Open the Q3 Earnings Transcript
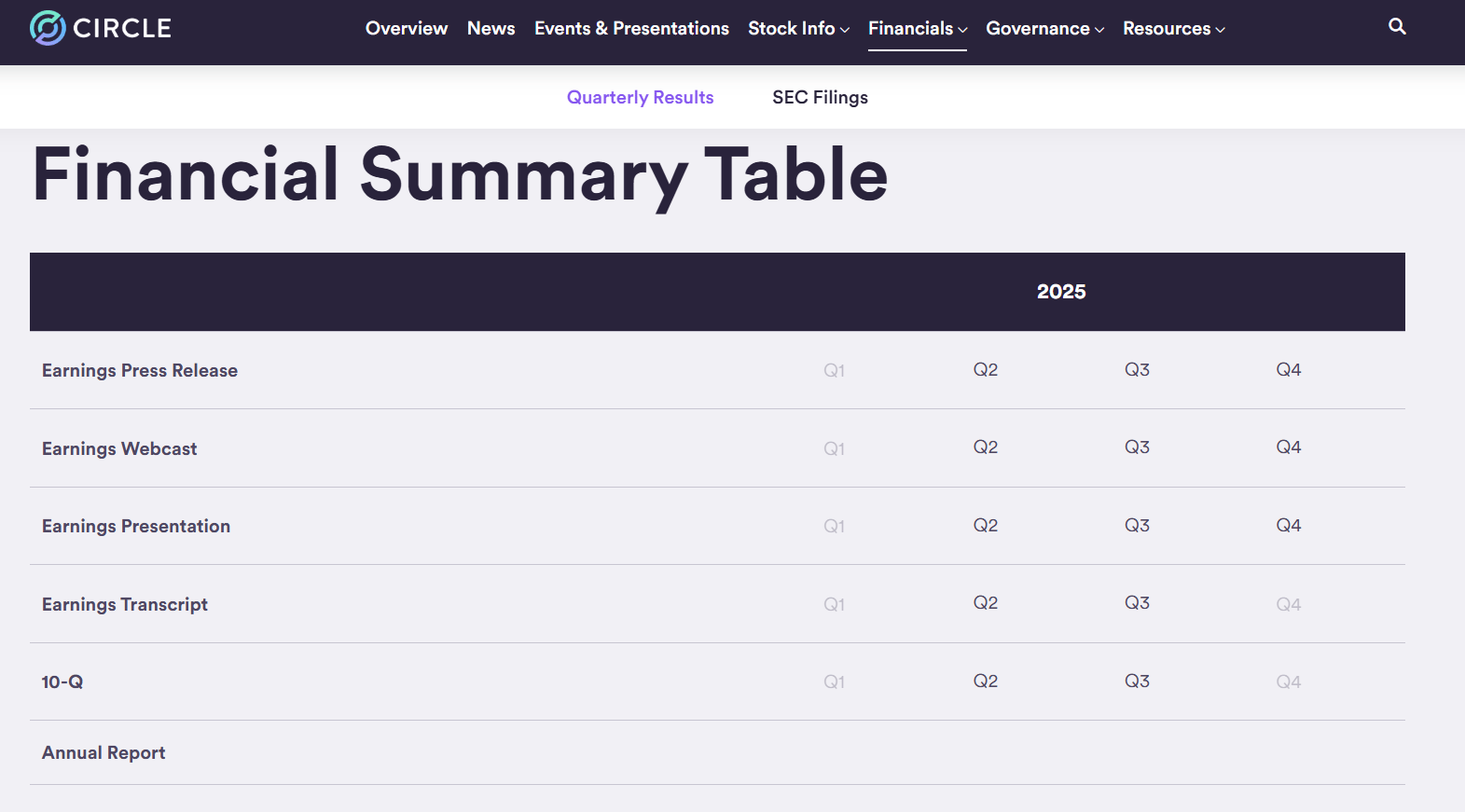1465x812 pixels. (1137, 603)
